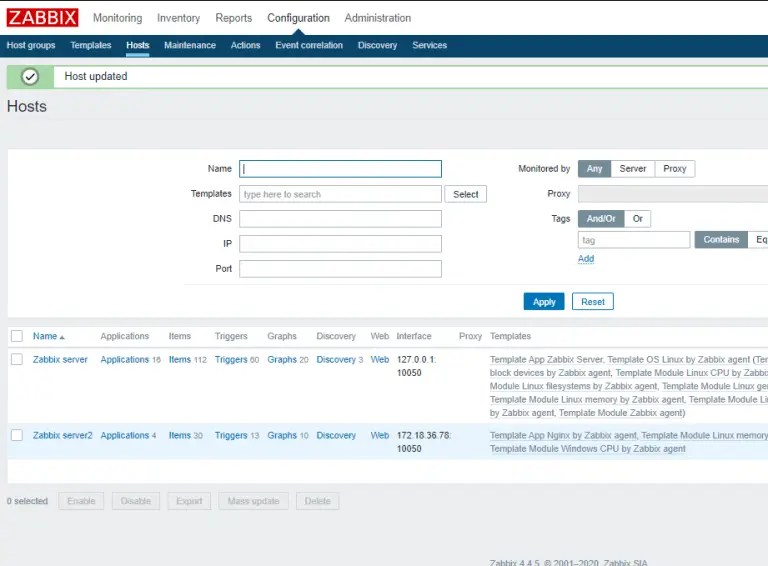Viewport: 768px width, 566px height.
Task: Click the Disable hosts button
Action: click(x=136, y=501)
